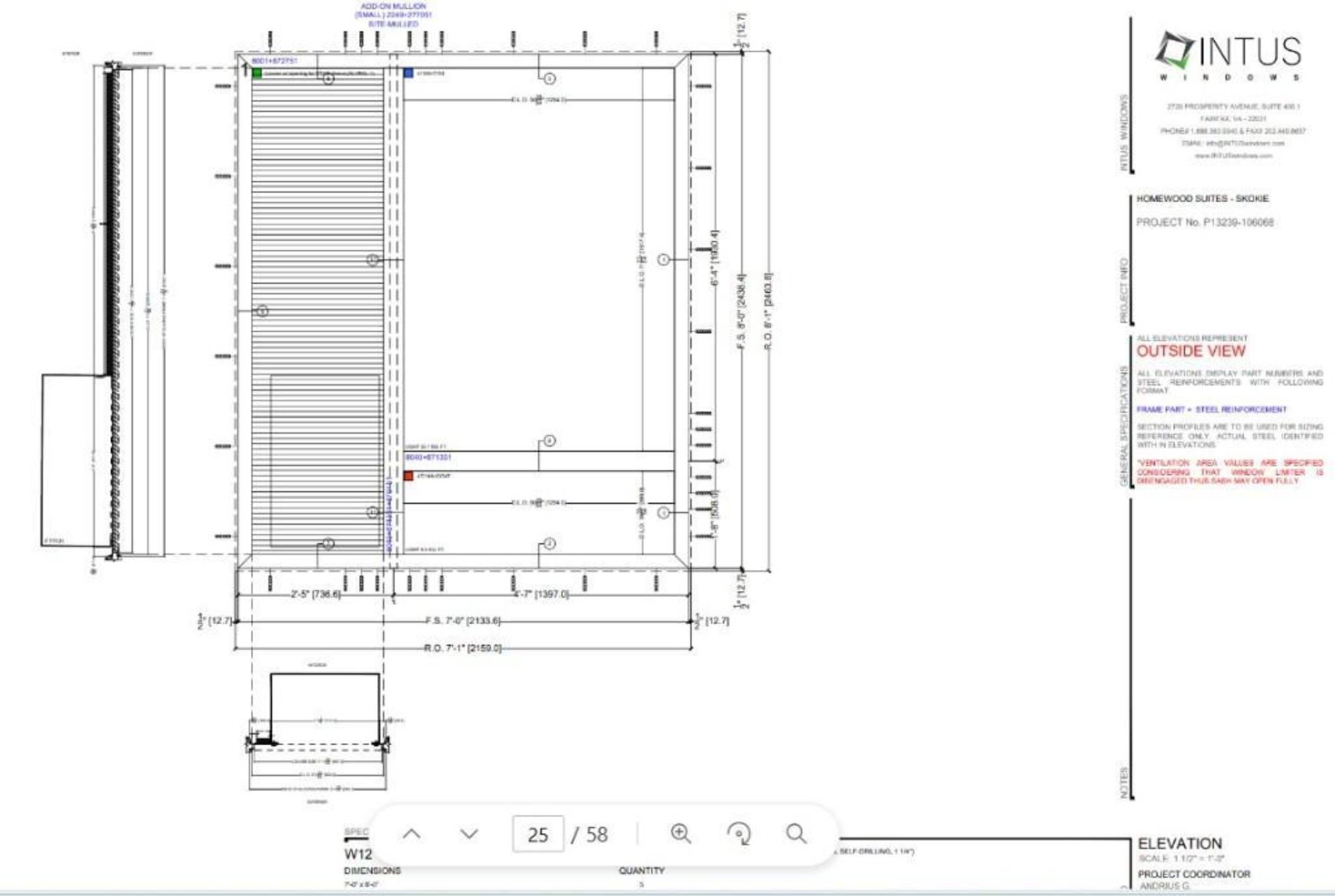Select 'ALL ELEVATIONS REPRESENT' note text
Image resolution: width=1335 pixels, height=896 pixels.
(1192, 339)
